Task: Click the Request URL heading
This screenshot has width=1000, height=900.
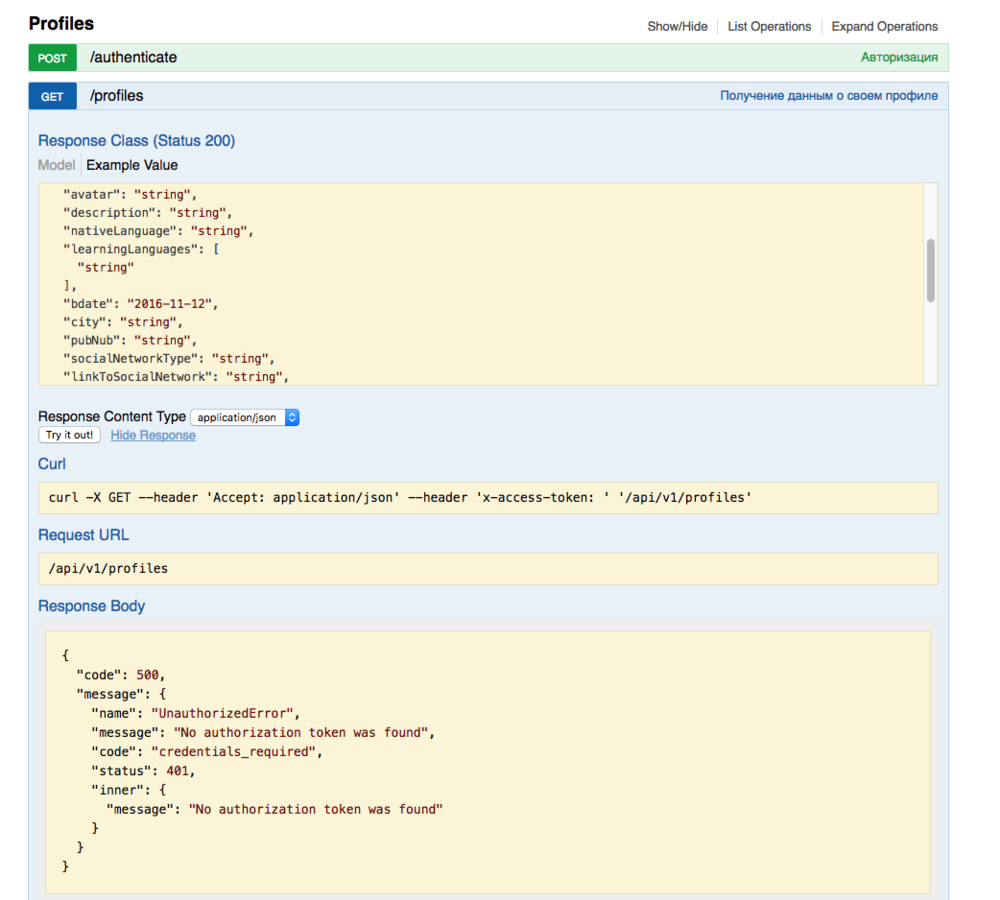Action: (84, 535)
